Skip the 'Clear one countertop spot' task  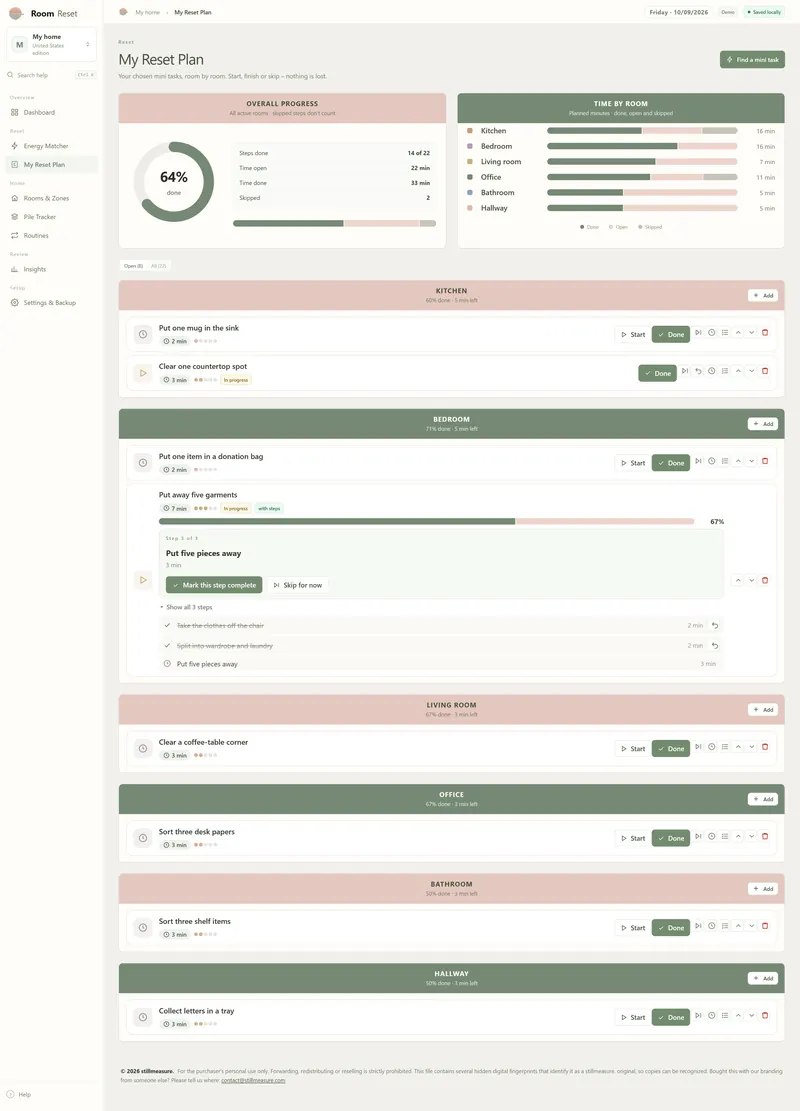(684, 371)
